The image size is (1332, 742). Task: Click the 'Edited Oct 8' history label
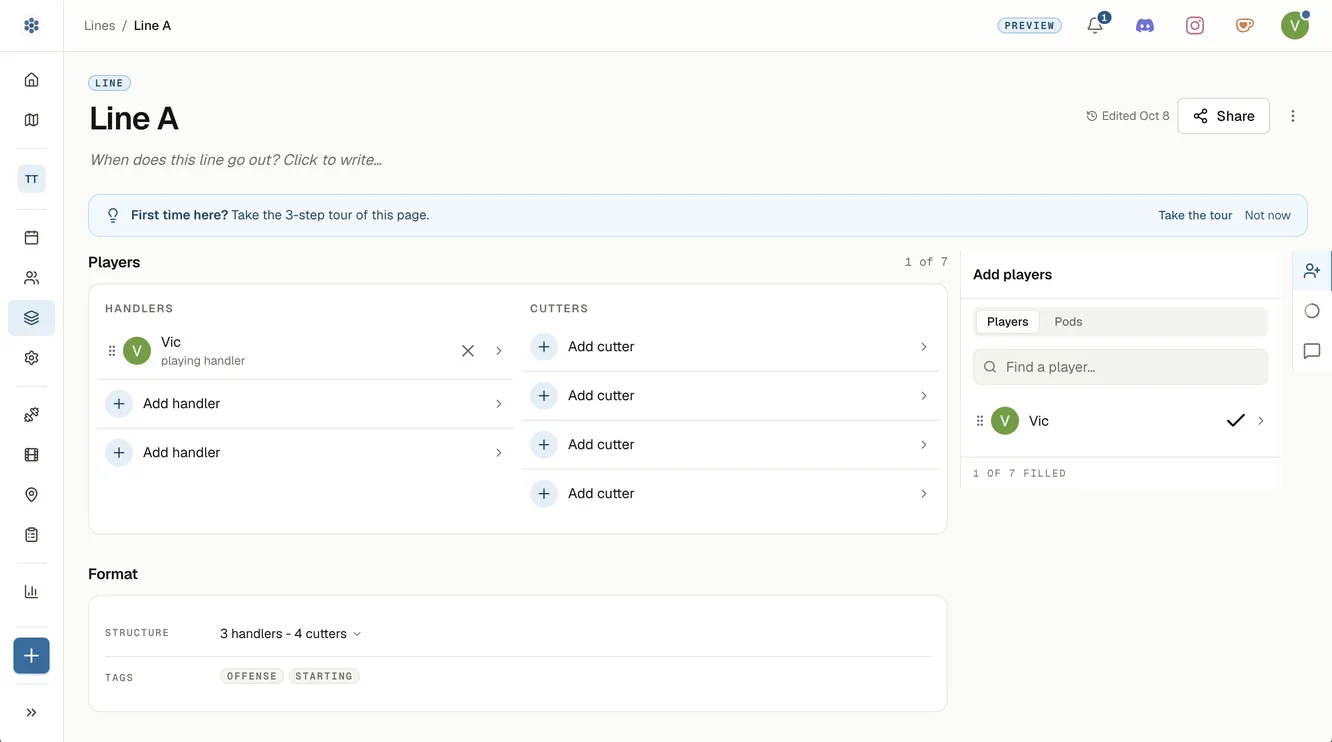tap(1128, 116)
